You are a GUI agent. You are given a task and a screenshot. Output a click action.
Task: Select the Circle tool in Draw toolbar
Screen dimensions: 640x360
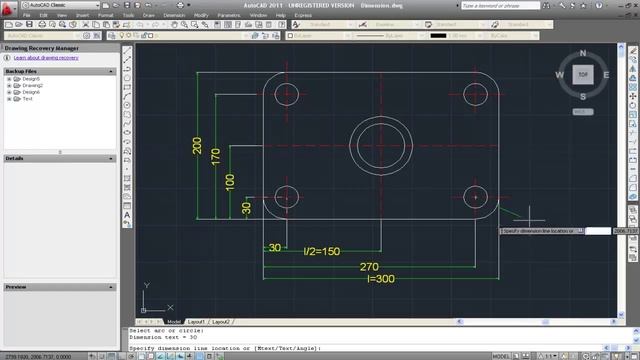click(x=127, y=105)
